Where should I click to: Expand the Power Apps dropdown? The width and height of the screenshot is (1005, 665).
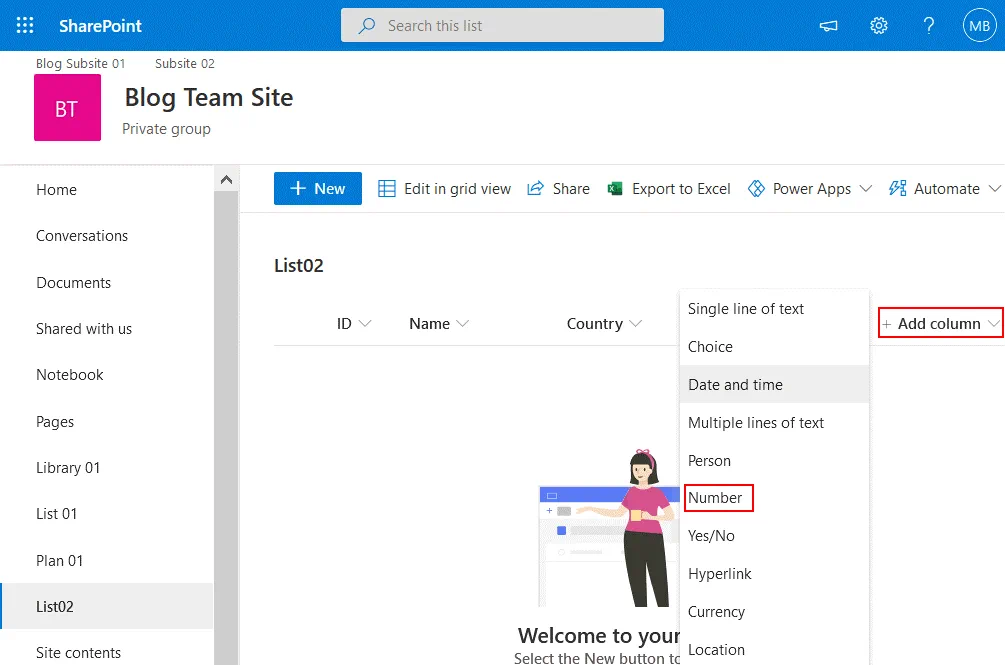[x=810, y=189]
